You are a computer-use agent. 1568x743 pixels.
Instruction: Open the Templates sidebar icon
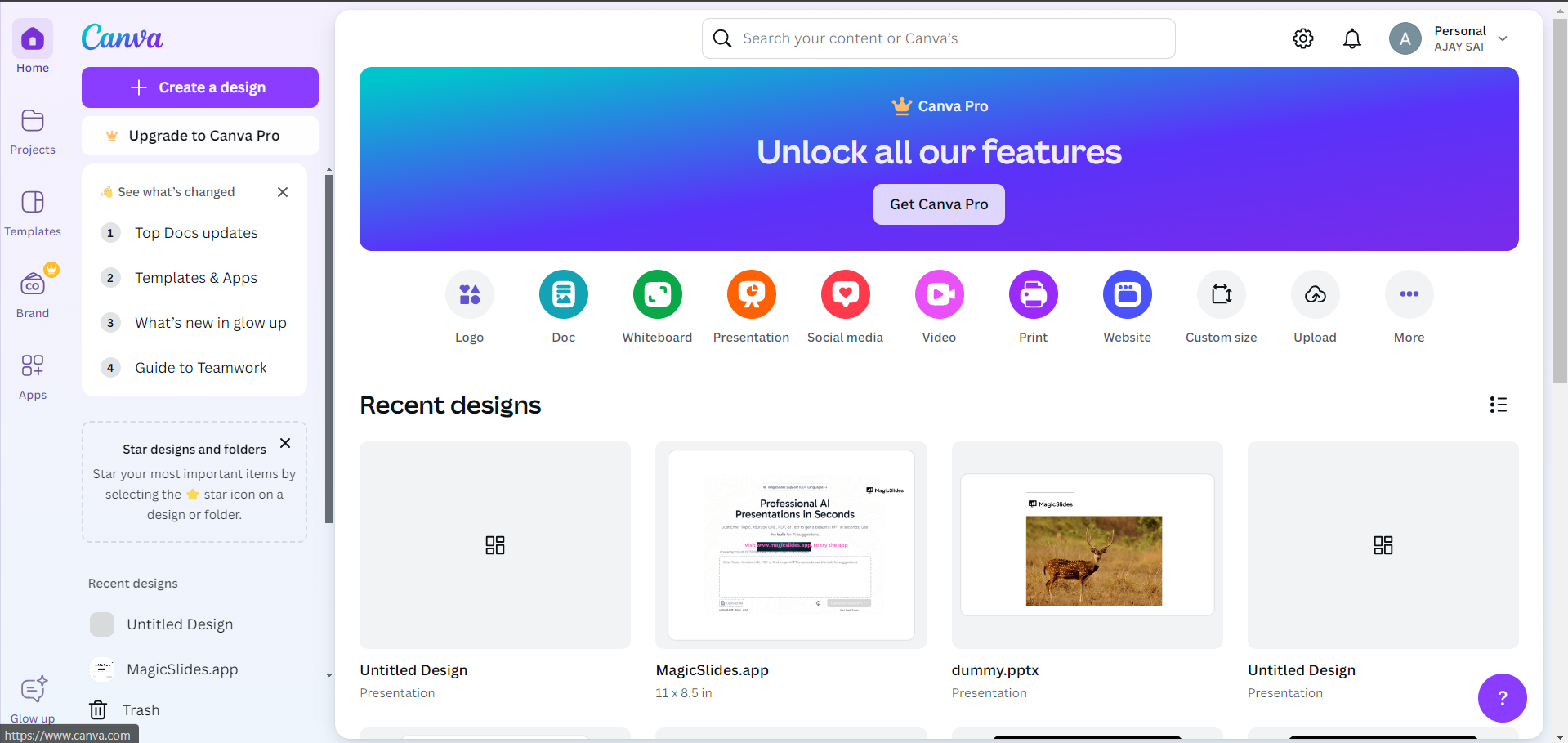click(x=33, y=202)
